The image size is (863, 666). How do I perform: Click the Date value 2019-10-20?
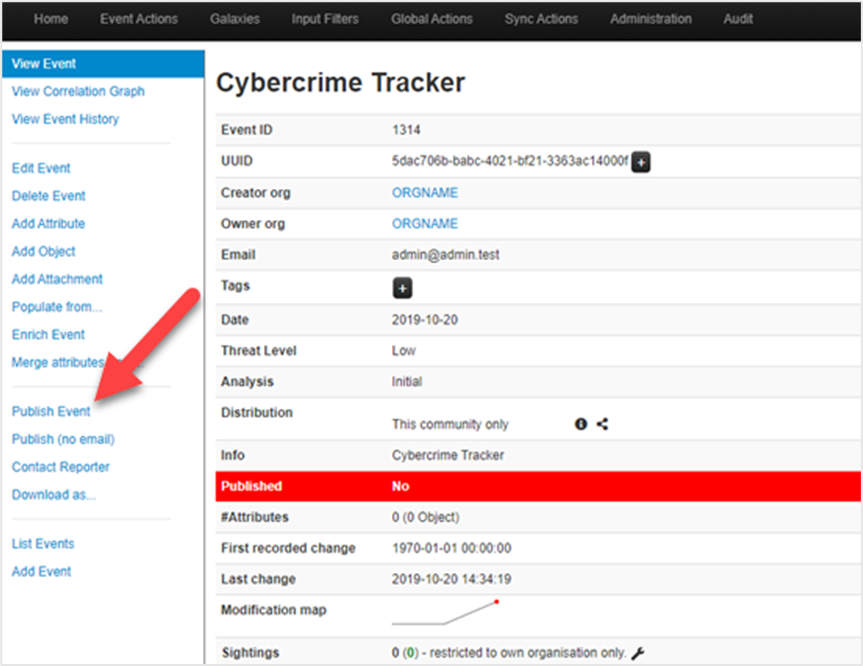click(425, 320)
